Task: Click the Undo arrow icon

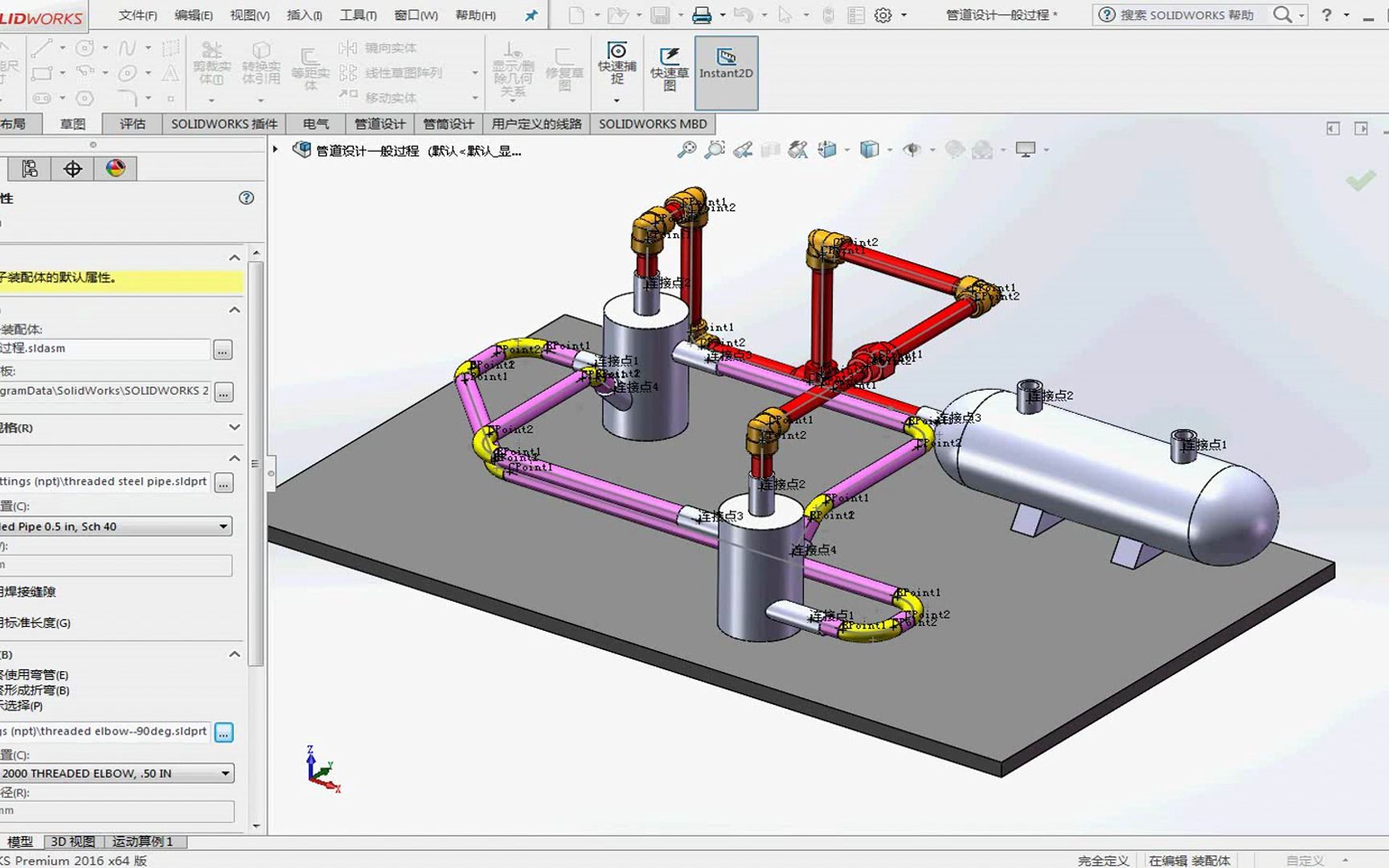Action: point(744,15)
